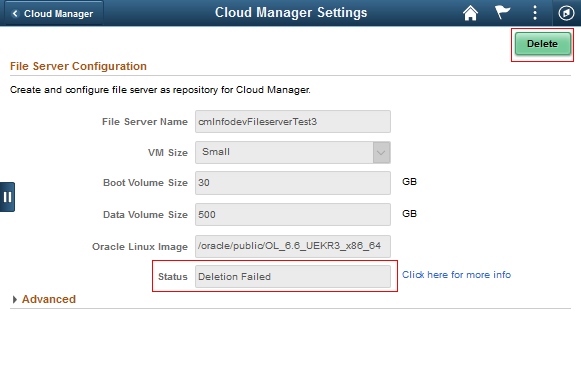Go back to Cloud Manager

point(53,14)
